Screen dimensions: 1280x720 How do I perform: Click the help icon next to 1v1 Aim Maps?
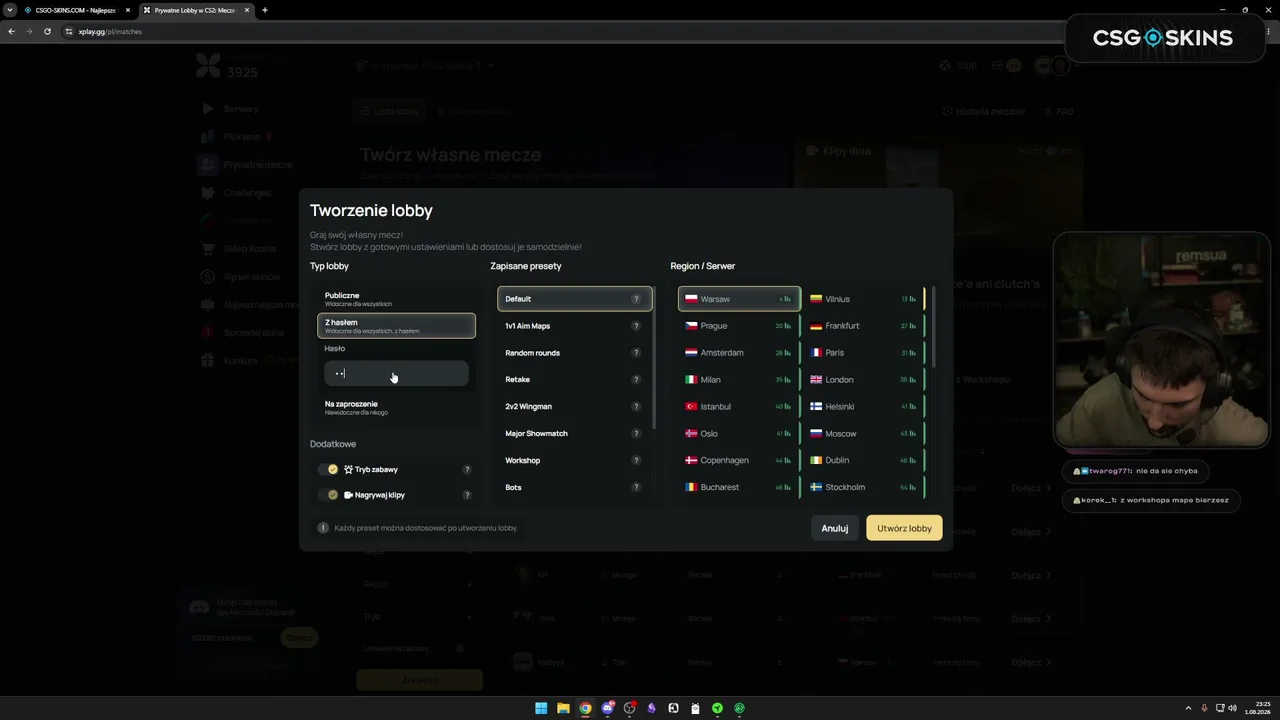[636, 326]
